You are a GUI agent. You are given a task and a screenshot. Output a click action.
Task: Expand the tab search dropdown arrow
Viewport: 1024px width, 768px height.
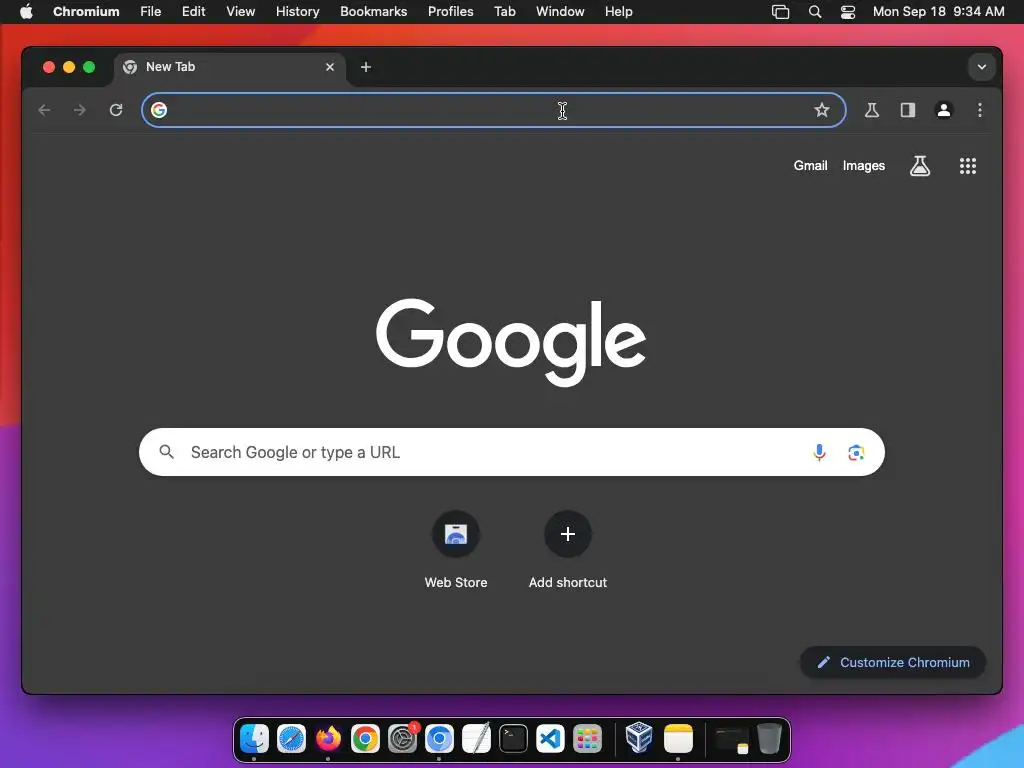[982, 67]
